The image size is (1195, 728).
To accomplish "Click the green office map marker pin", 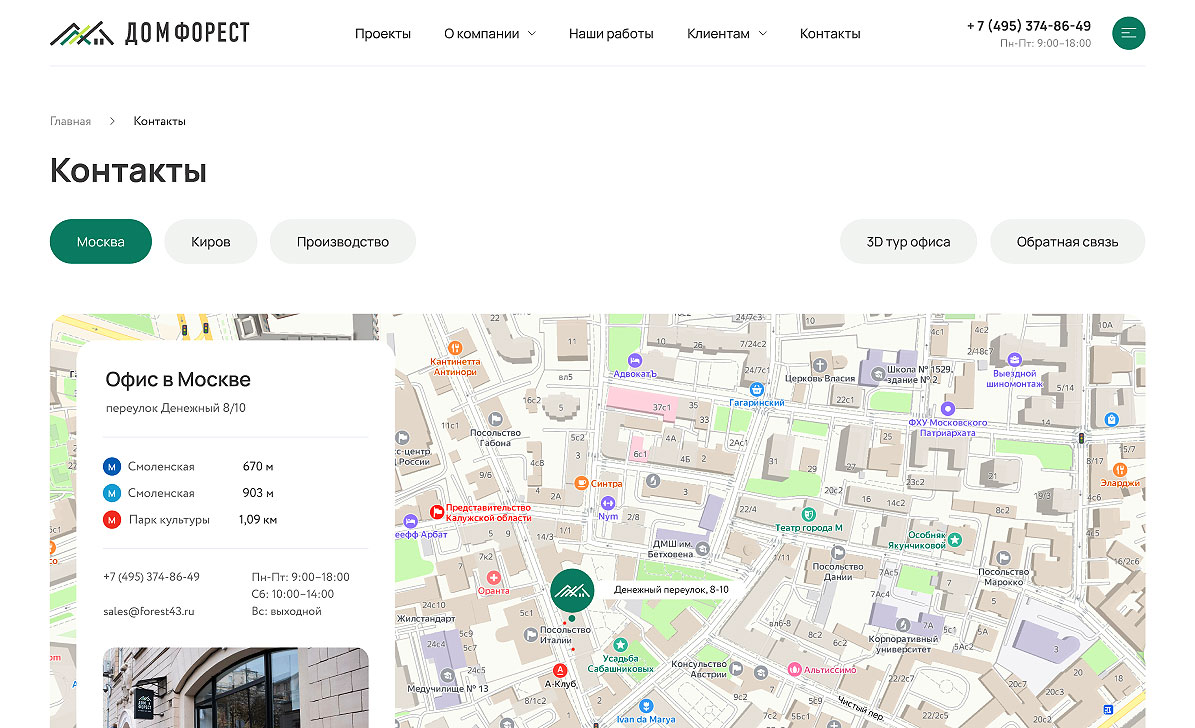I will pos(572,590).
